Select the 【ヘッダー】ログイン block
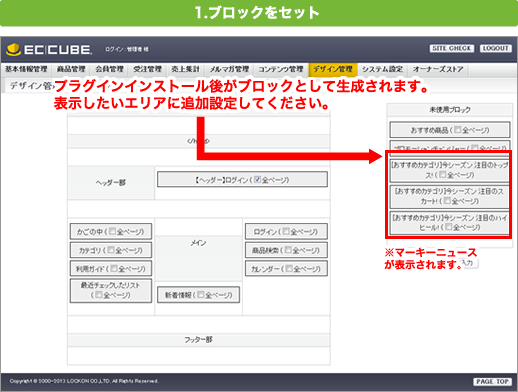 [242, 179]
